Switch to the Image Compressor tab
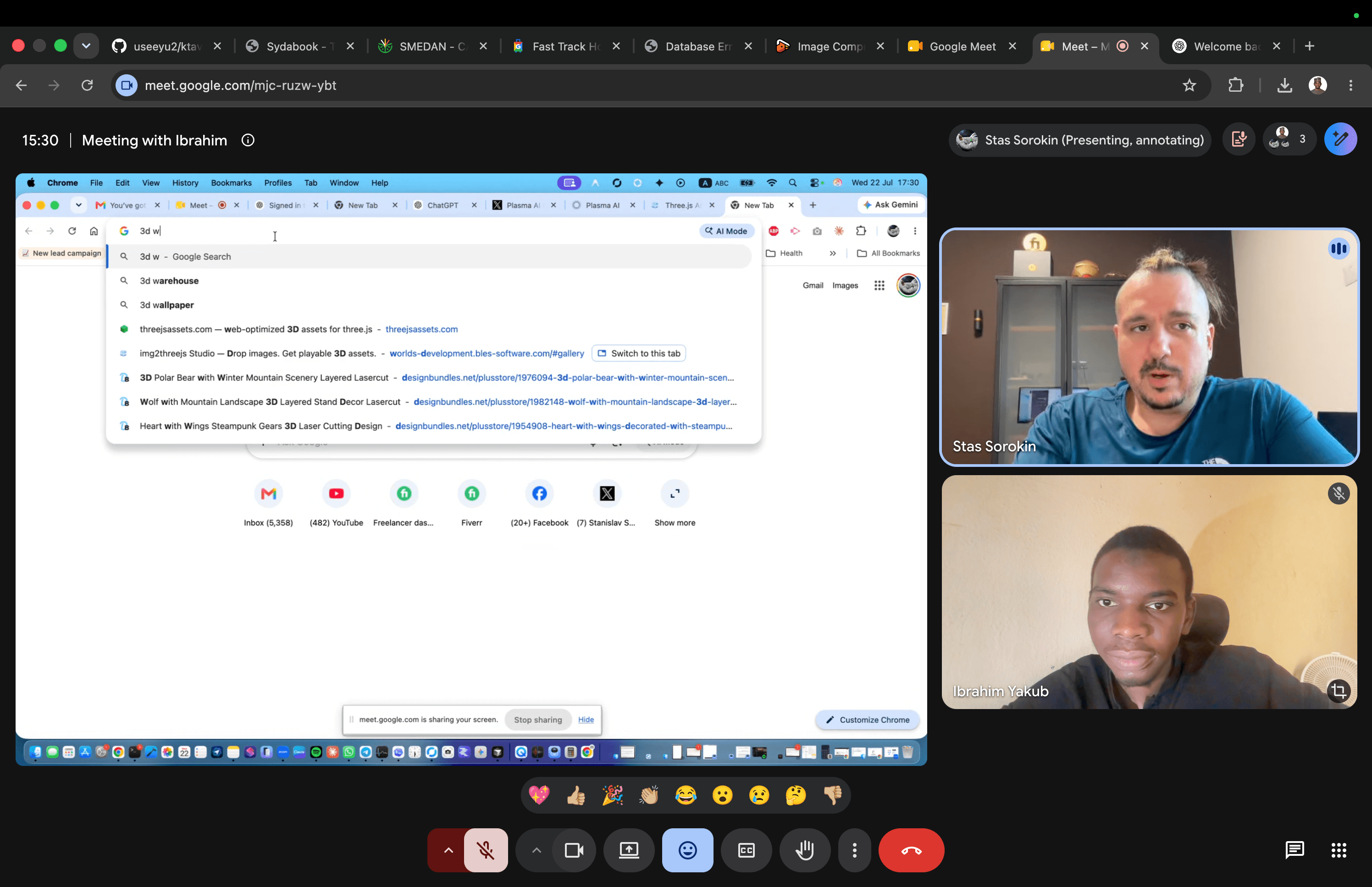This screenshot has width=1372, height=887. pyautogui.click(x=830, y=46)
